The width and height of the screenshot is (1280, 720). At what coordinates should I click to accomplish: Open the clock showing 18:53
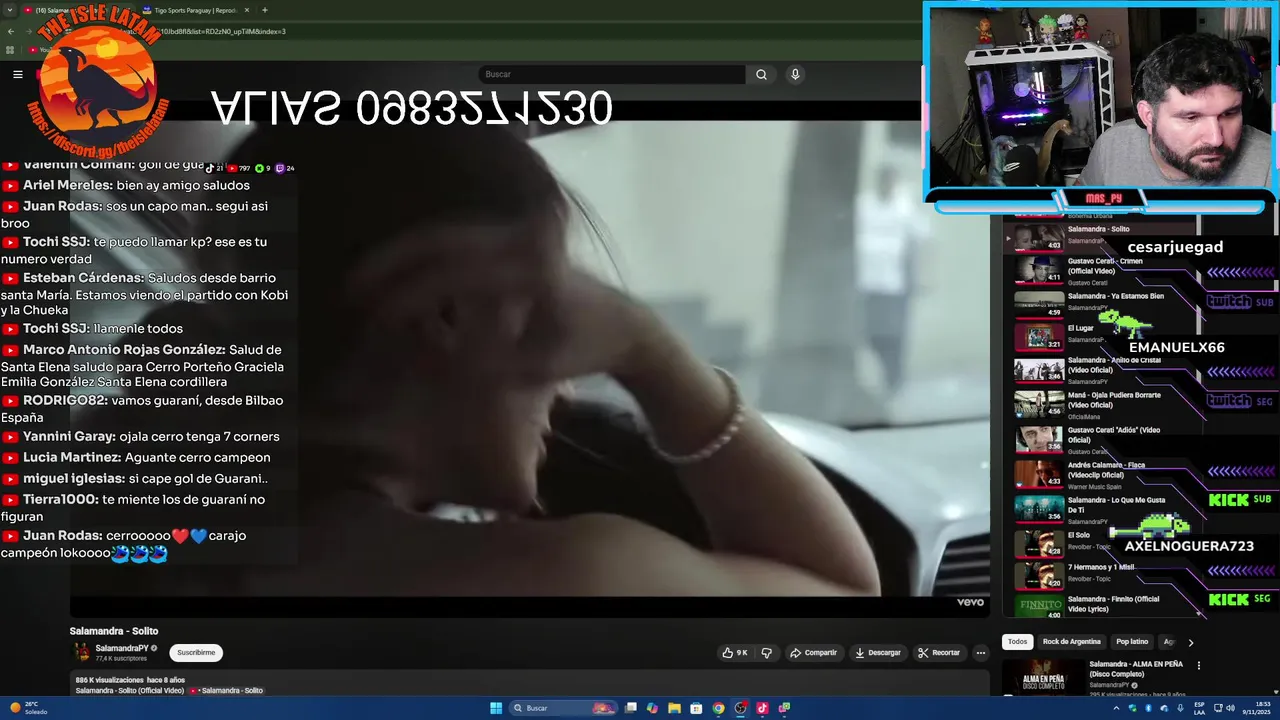click(1255, 708)
